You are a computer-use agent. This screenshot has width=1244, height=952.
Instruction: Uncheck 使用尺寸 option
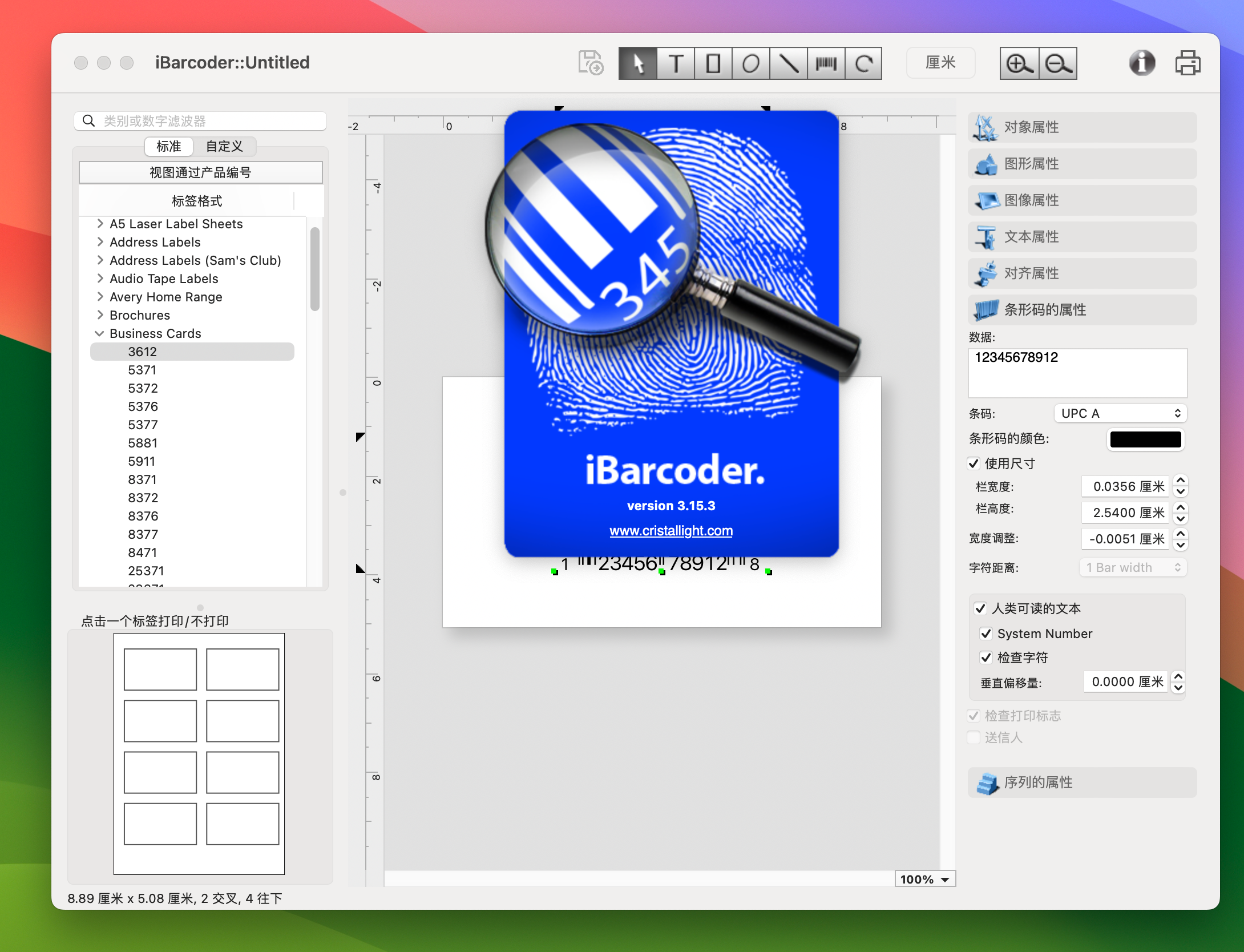click(974, 463)
